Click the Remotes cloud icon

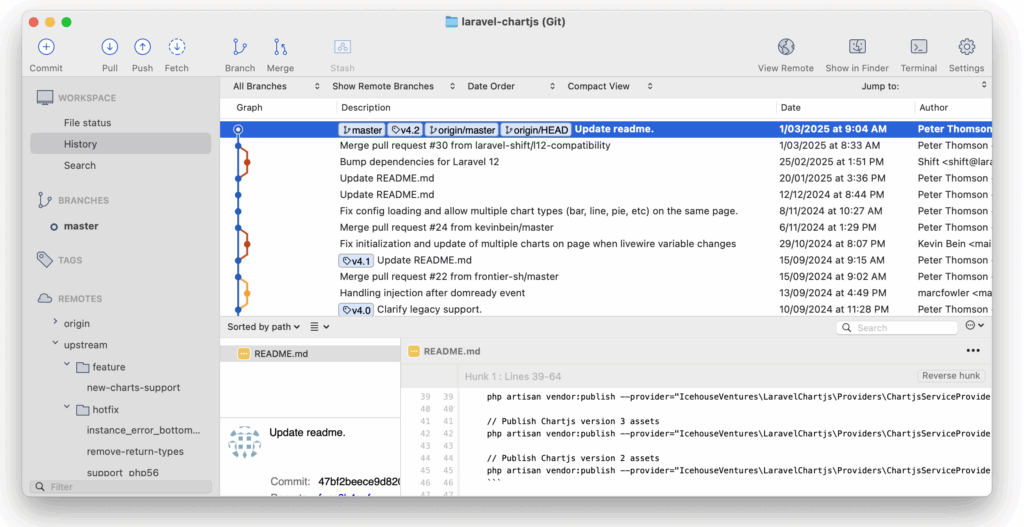(44, 298)
